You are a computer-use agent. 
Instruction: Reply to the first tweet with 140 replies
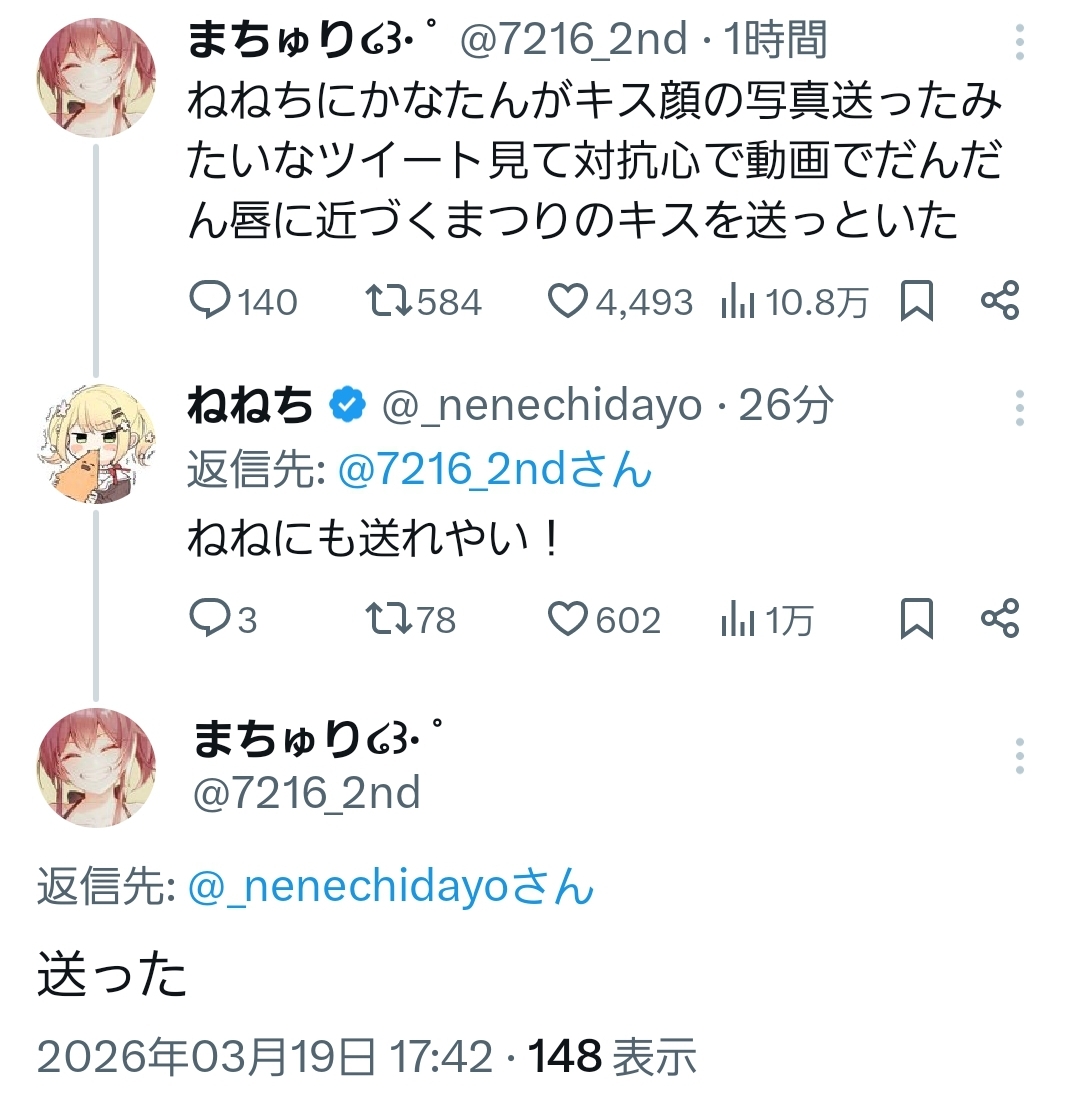[210, 301]
